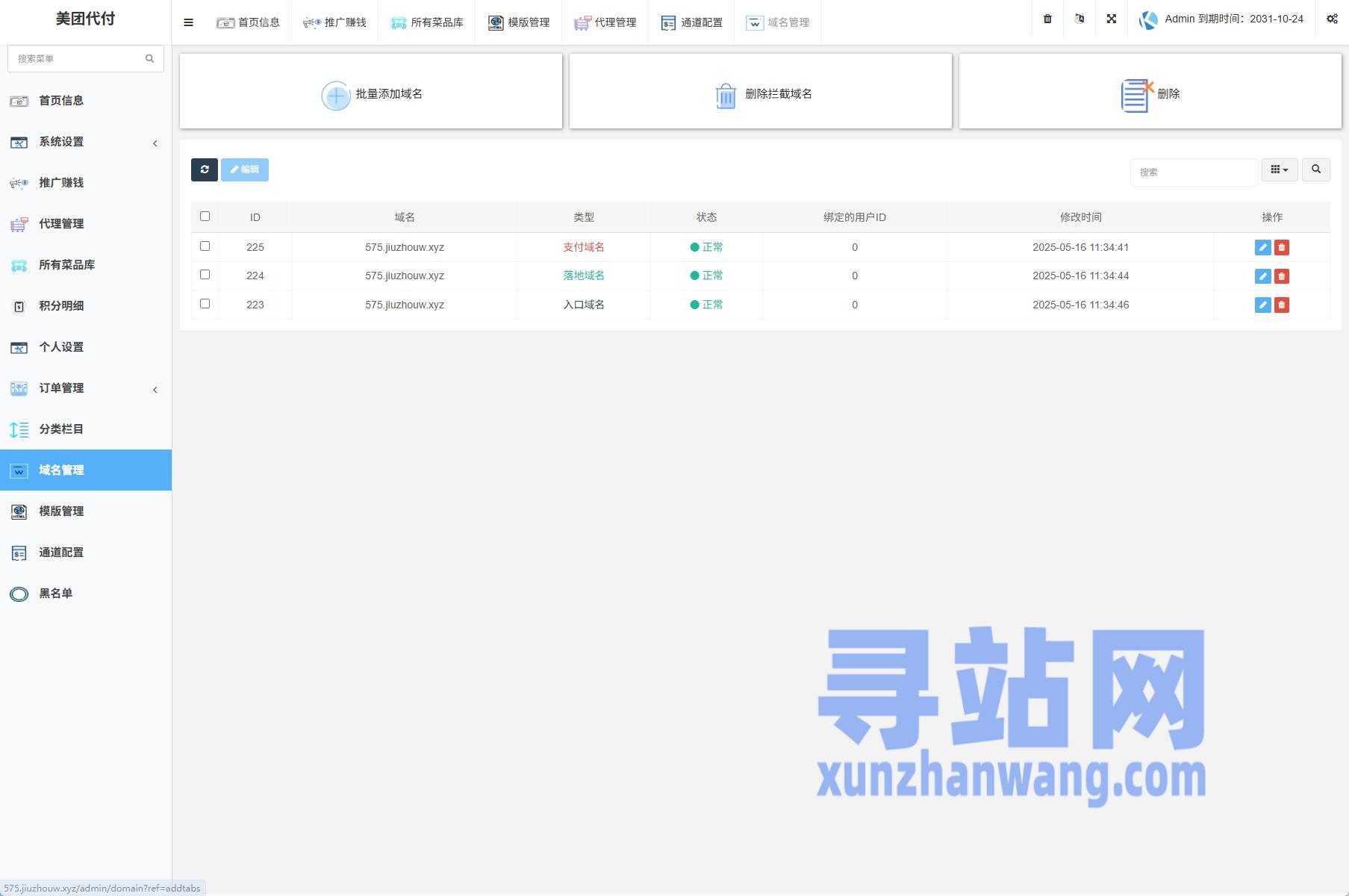1349x896 pixels.
Task: Click the blue 编辑 button
Action: [x=245, y=169]
